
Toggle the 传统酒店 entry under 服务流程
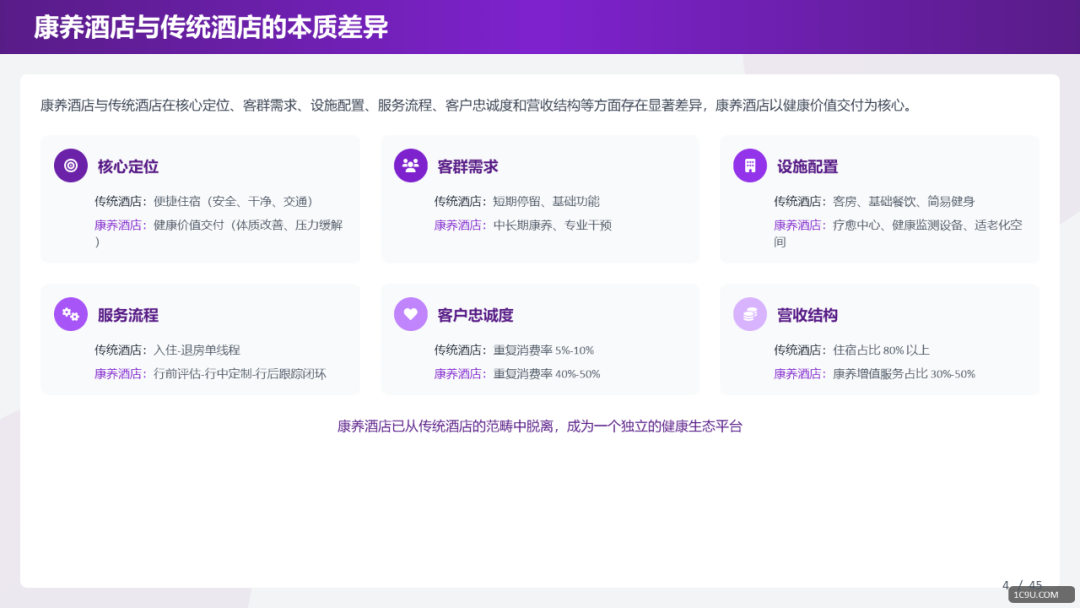coord(167,351)
